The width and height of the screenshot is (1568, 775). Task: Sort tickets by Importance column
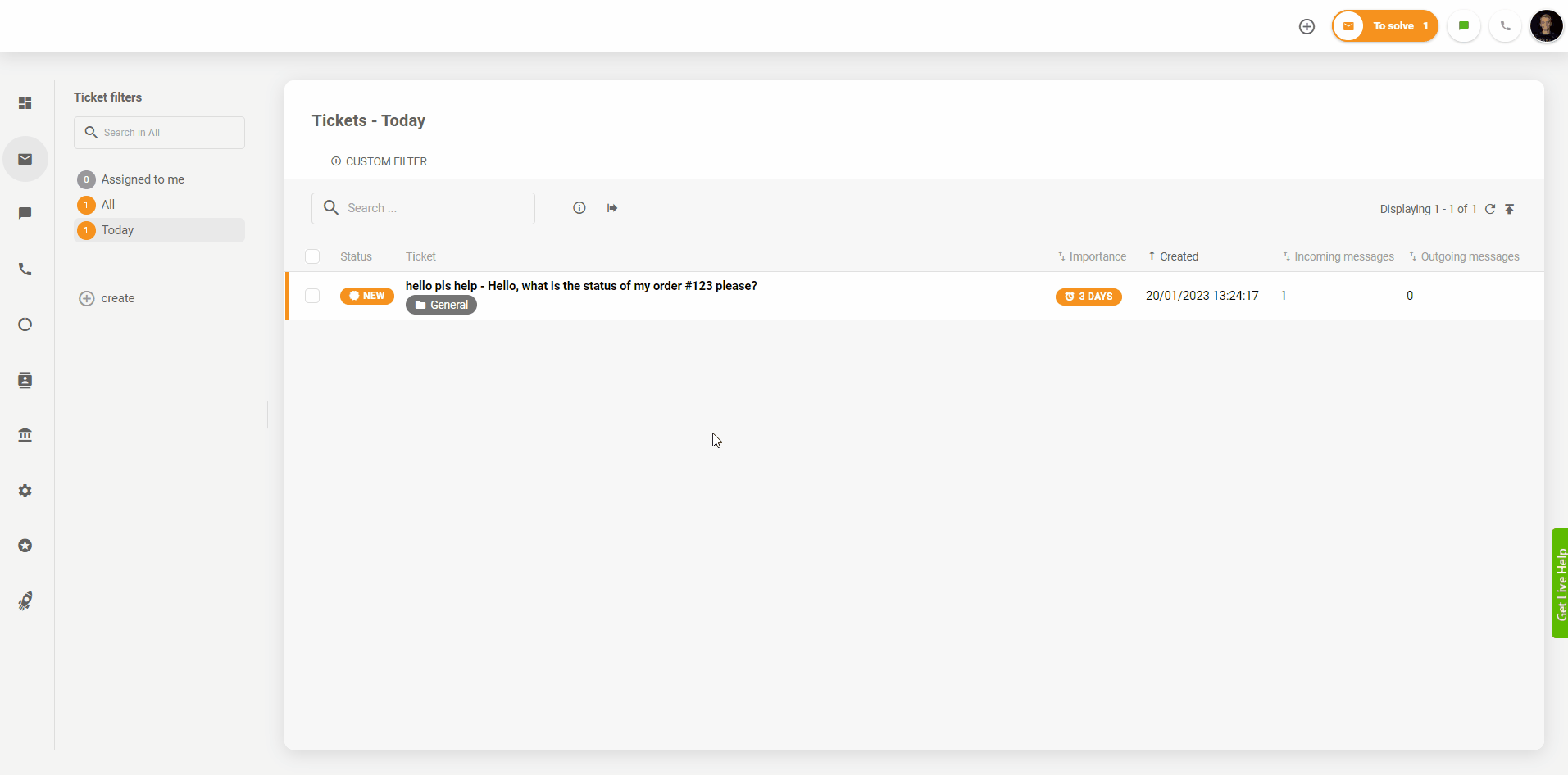click(x=1097, y=256)
